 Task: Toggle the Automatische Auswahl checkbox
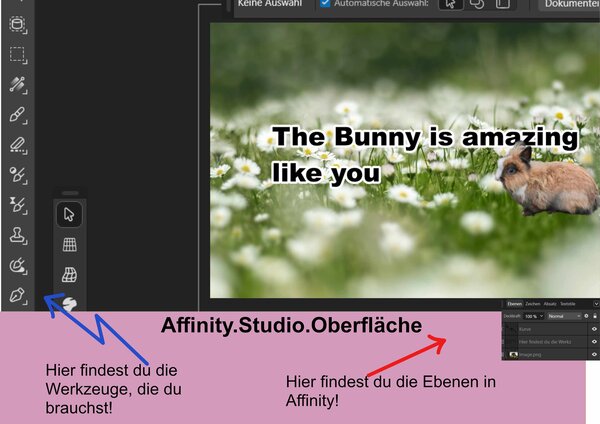325,4
